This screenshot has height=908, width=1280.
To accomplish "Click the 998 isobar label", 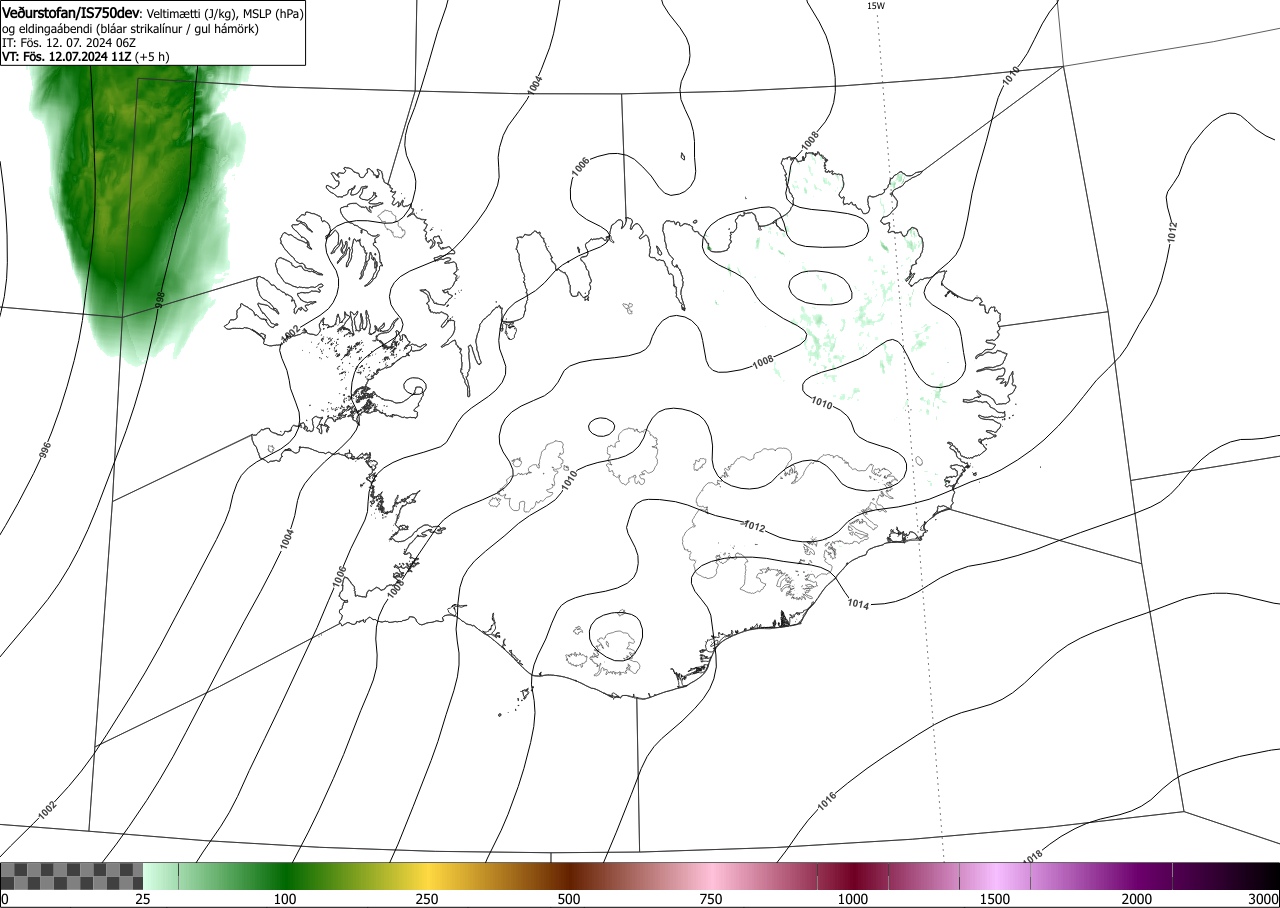I will (159, 299).
